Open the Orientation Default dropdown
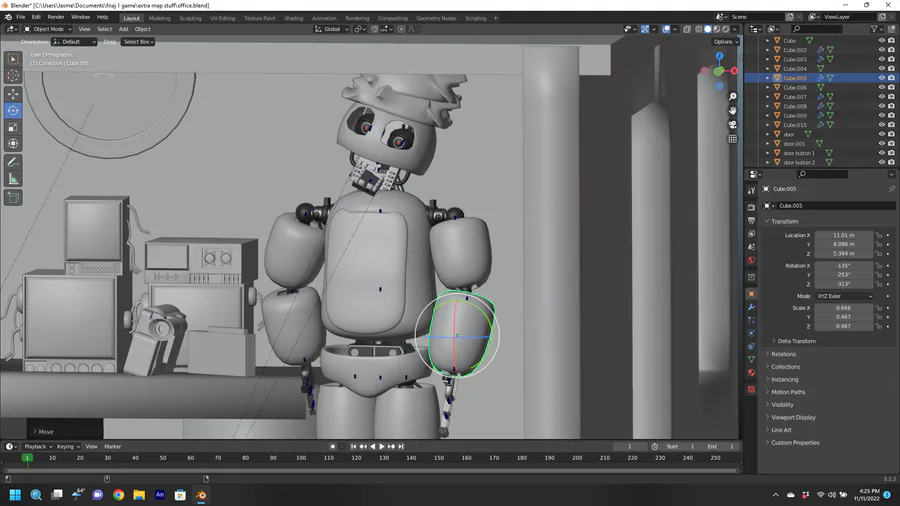This screenshot has height=506, width=900. (x=75, y=42)
